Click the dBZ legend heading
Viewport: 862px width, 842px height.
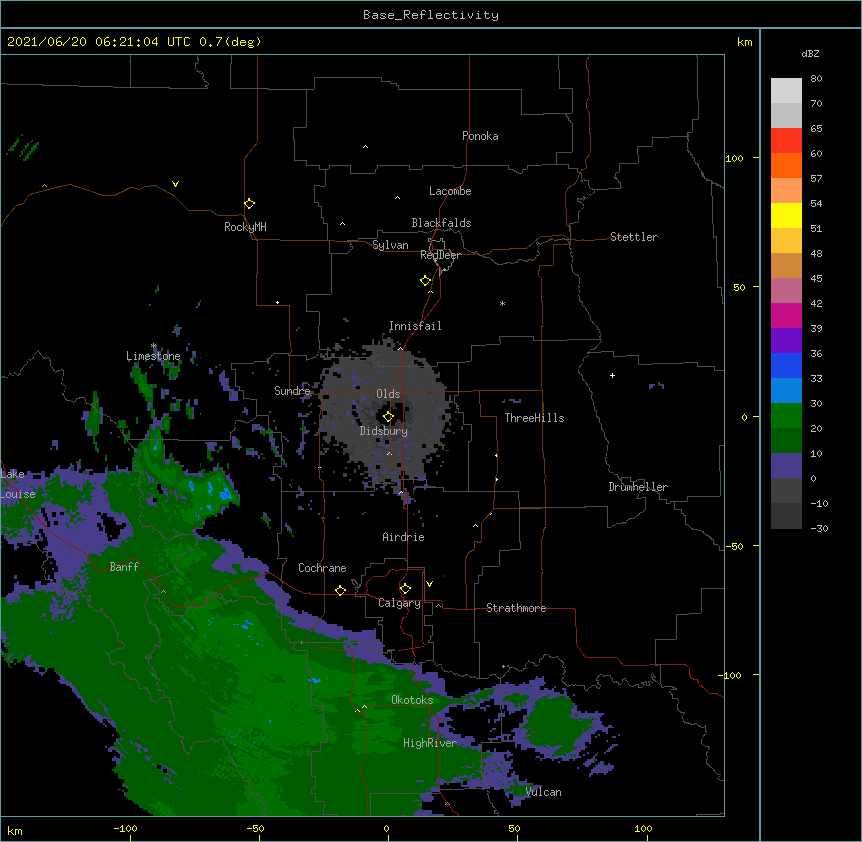[x=810, y=53]
